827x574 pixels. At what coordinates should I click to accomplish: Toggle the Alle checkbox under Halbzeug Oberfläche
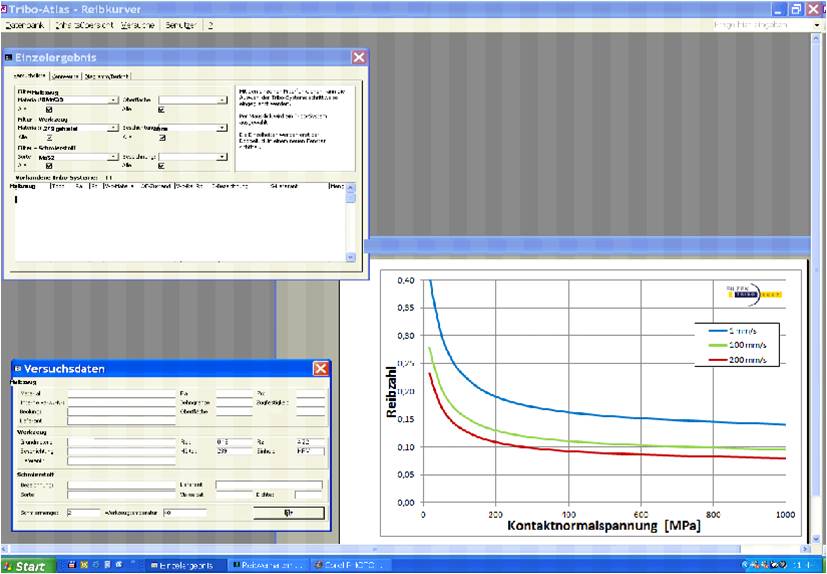pos(161,110)
